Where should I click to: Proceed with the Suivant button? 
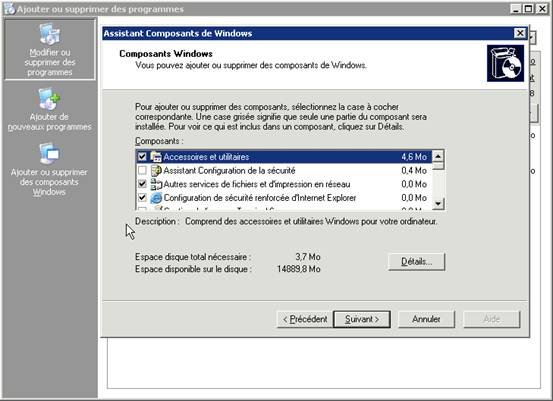click(362, 319)
